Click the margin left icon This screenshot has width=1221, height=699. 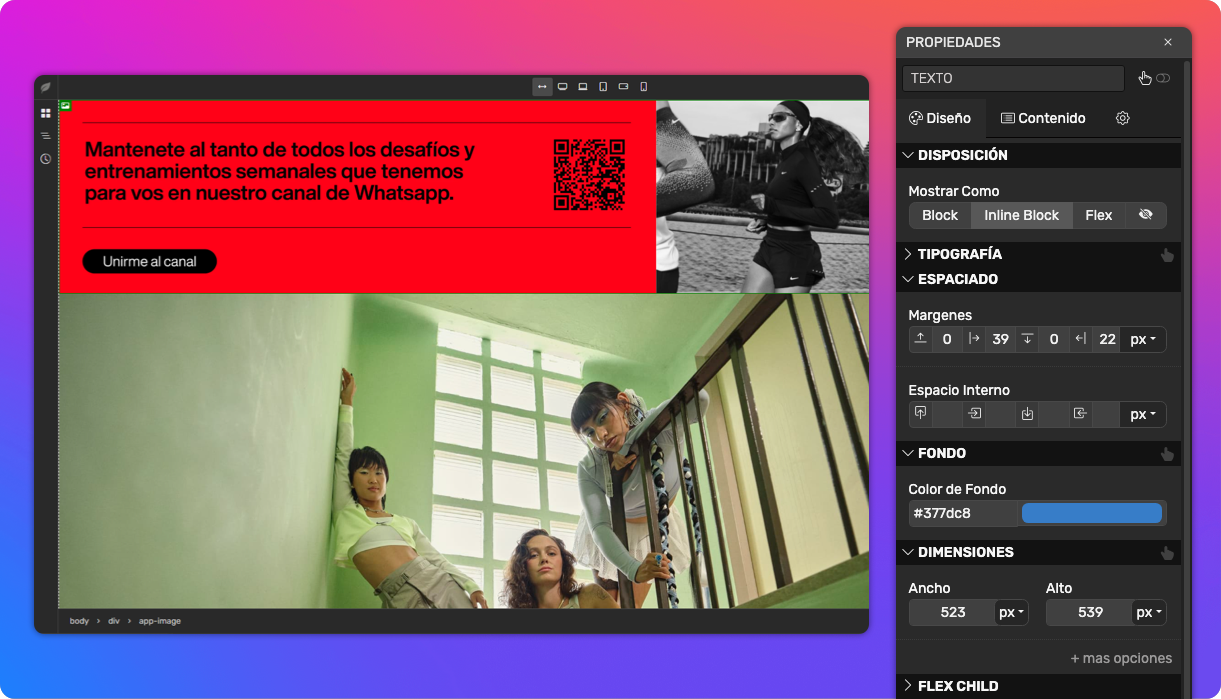[1080, 339]
